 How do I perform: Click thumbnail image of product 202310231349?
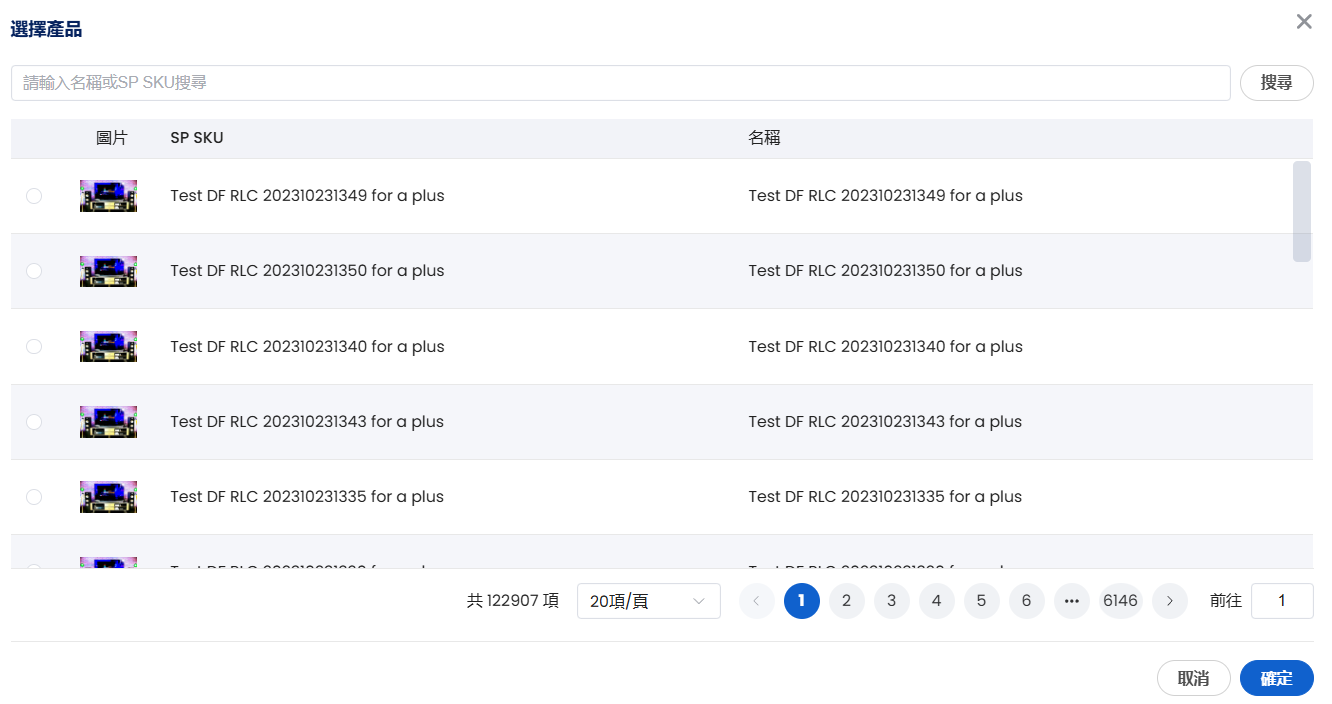108,196
